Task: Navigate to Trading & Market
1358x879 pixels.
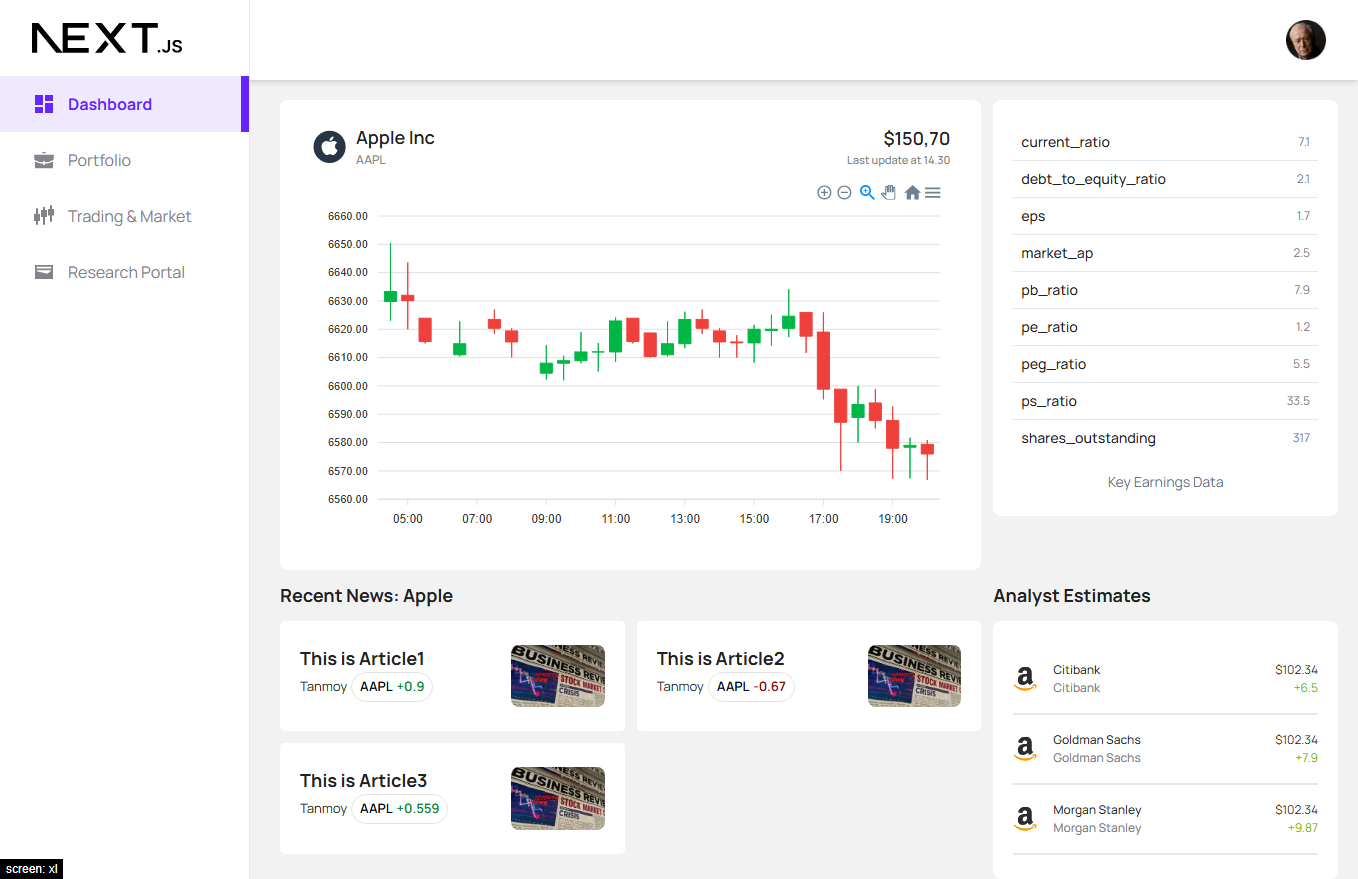Action: click(x=124, y=216)
